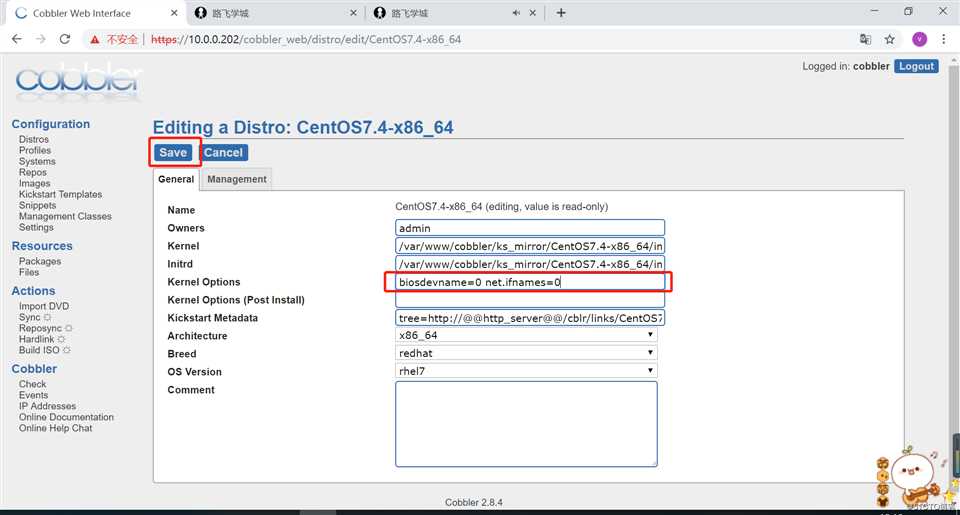Open Kickstart Templates link
This screenshot has width=960, height=515.
60,194
